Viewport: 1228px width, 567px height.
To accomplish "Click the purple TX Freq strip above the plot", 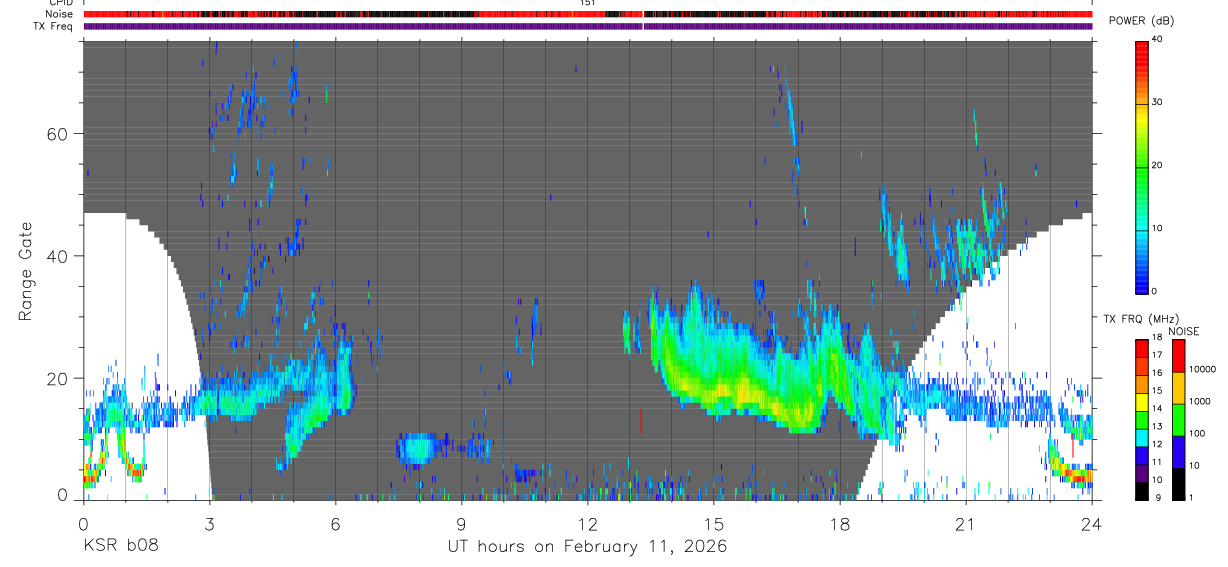I will [588, 26].
